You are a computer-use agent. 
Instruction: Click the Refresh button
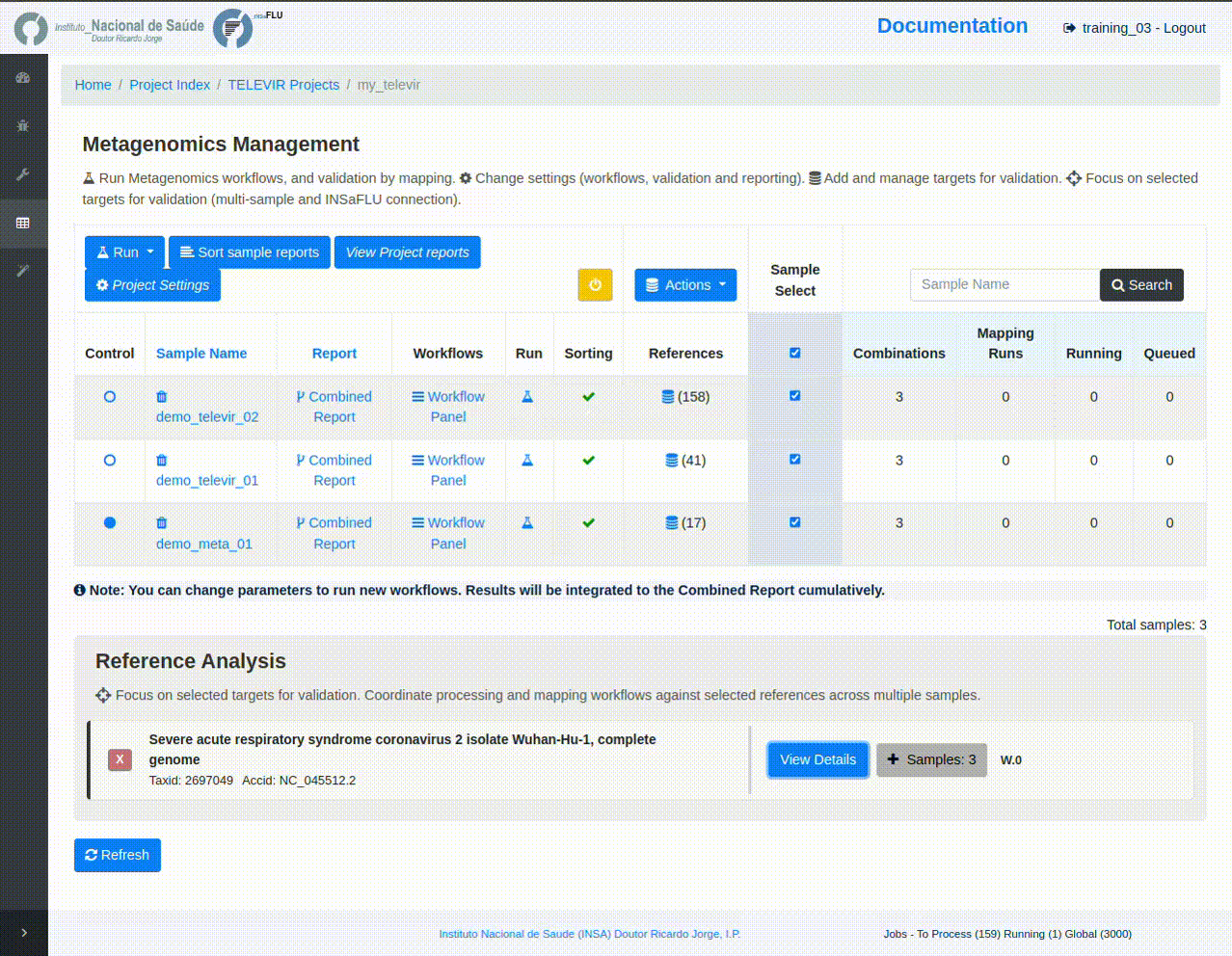pyautogui.click(x=118, y=855)
